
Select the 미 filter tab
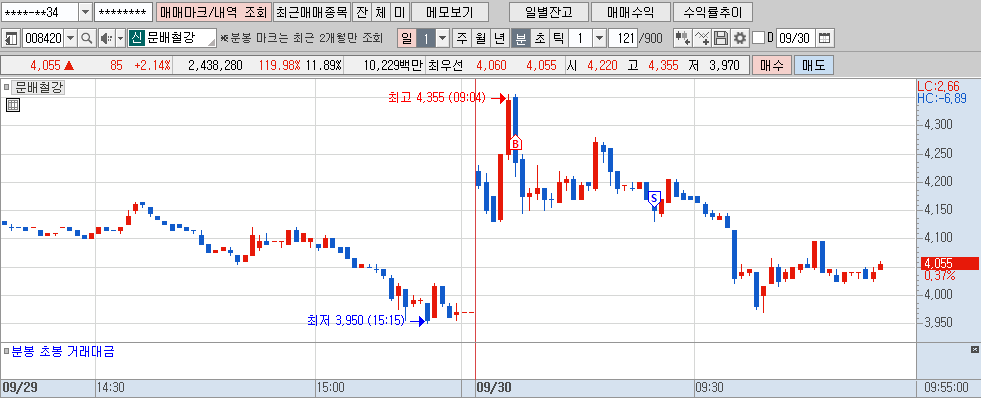[399, 12]
